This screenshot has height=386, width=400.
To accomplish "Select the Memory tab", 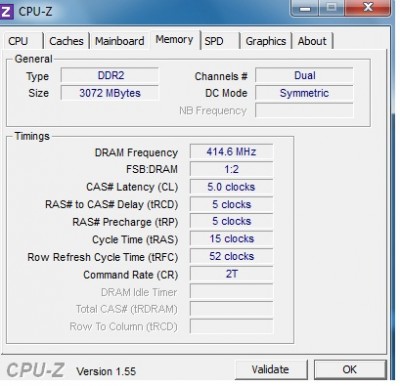I will coord(175,40).
